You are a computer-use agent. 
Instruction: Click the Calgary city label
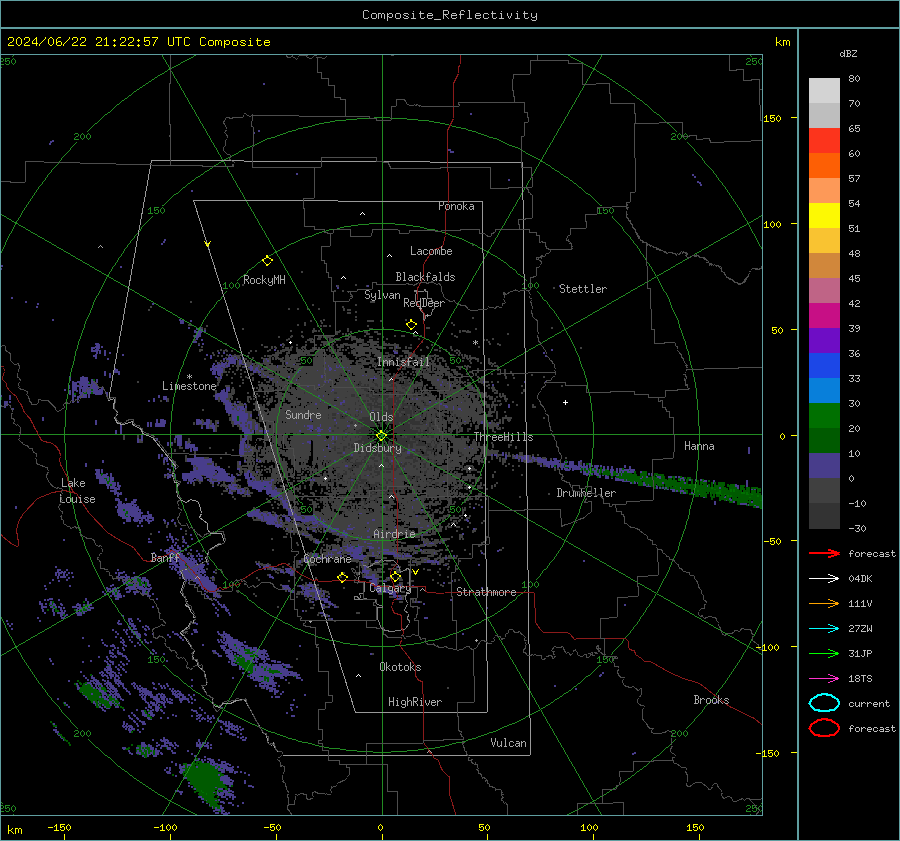click(x=390, y=588)
